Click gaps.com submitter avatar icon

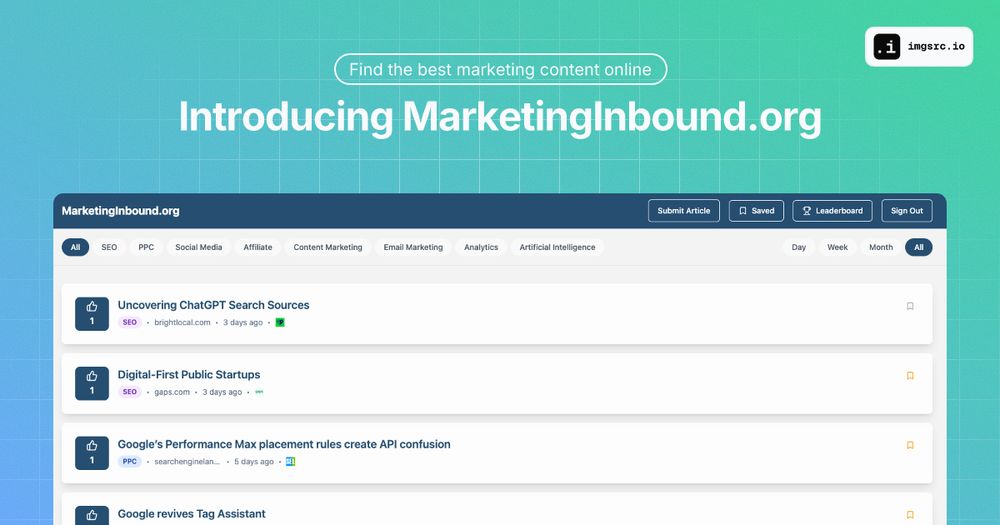click(259, 392)
